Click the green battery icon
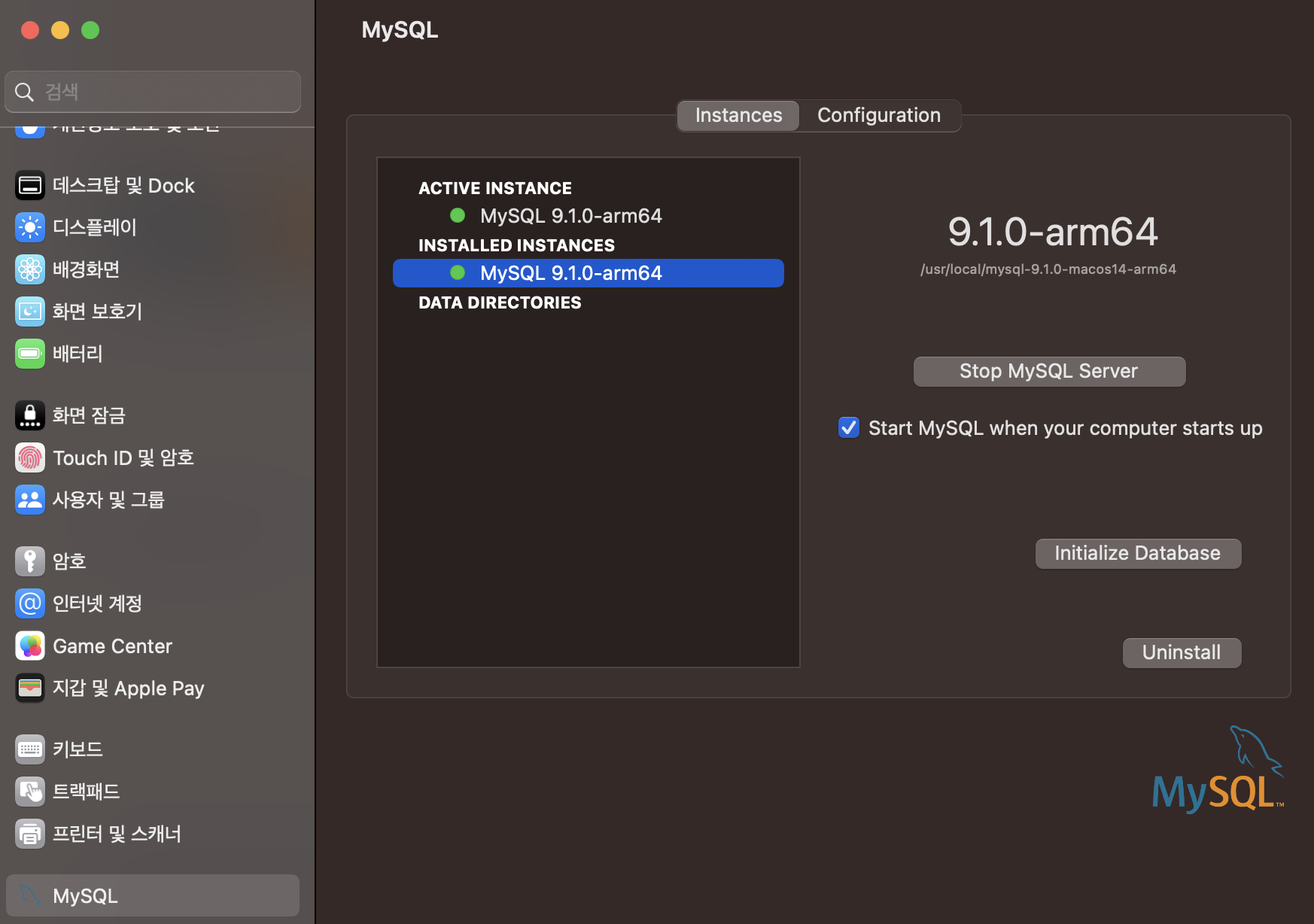This screenshot has width=1314, height=924. (x=30, y=354)
